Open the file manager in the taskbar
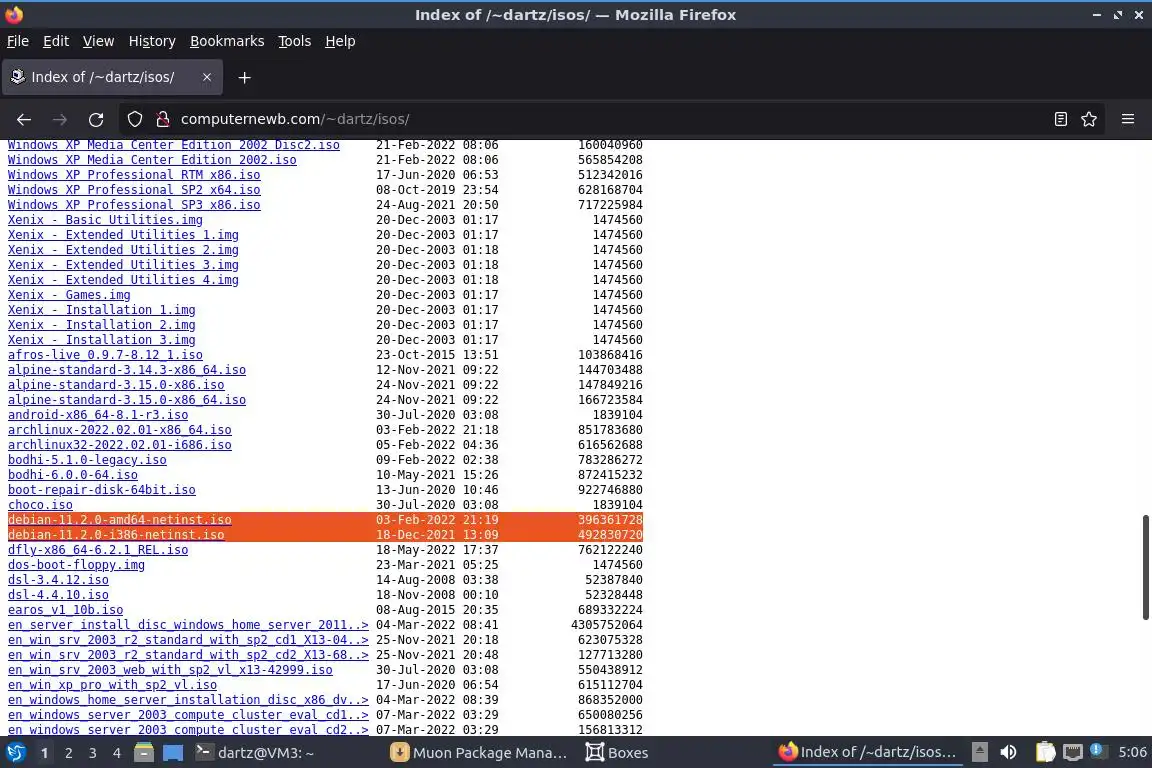Viewport: 1152px width, 768px height. (x=144, y=753)
